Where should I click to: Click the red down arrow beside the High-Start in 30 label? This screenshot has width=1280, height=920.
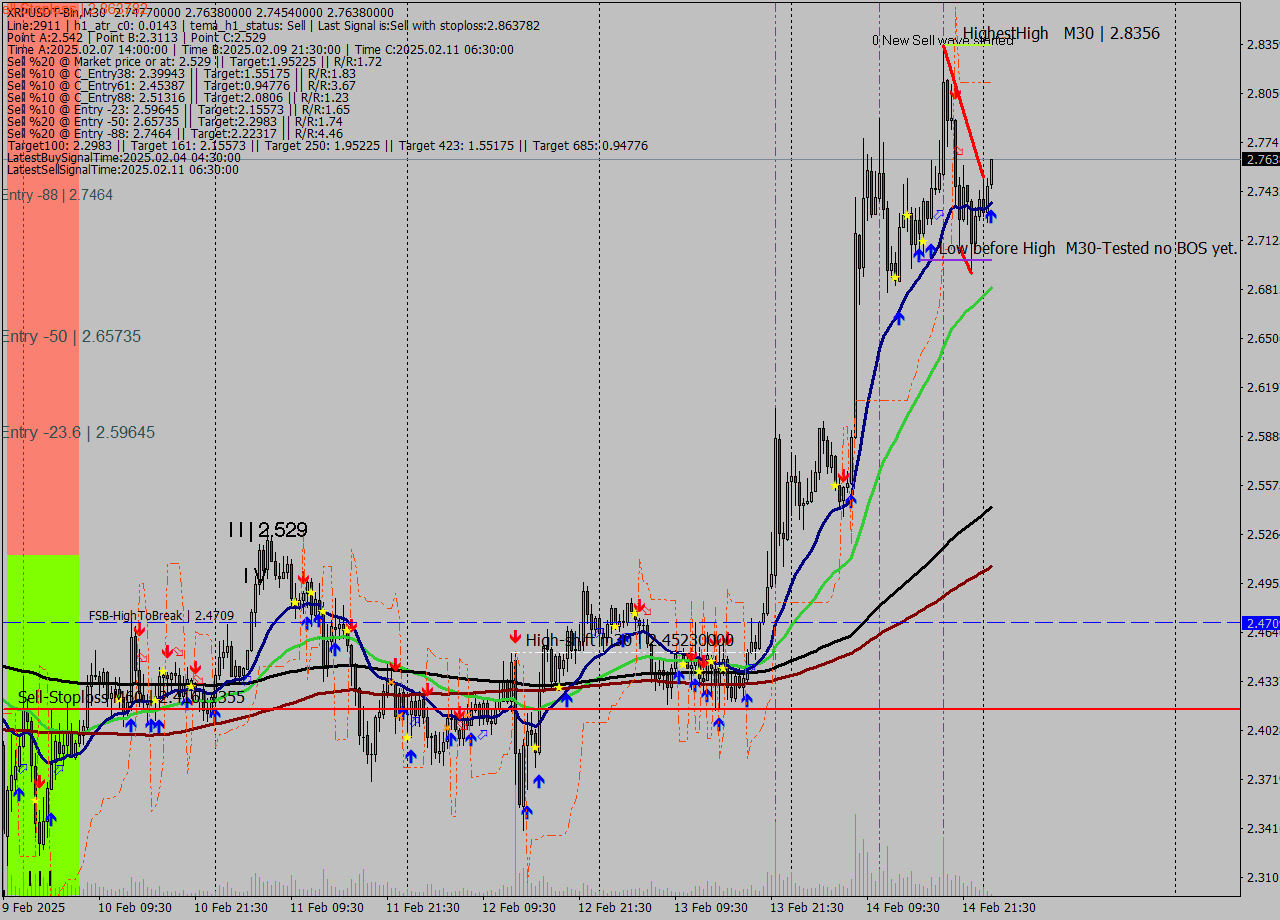click(x=515, y=637)
